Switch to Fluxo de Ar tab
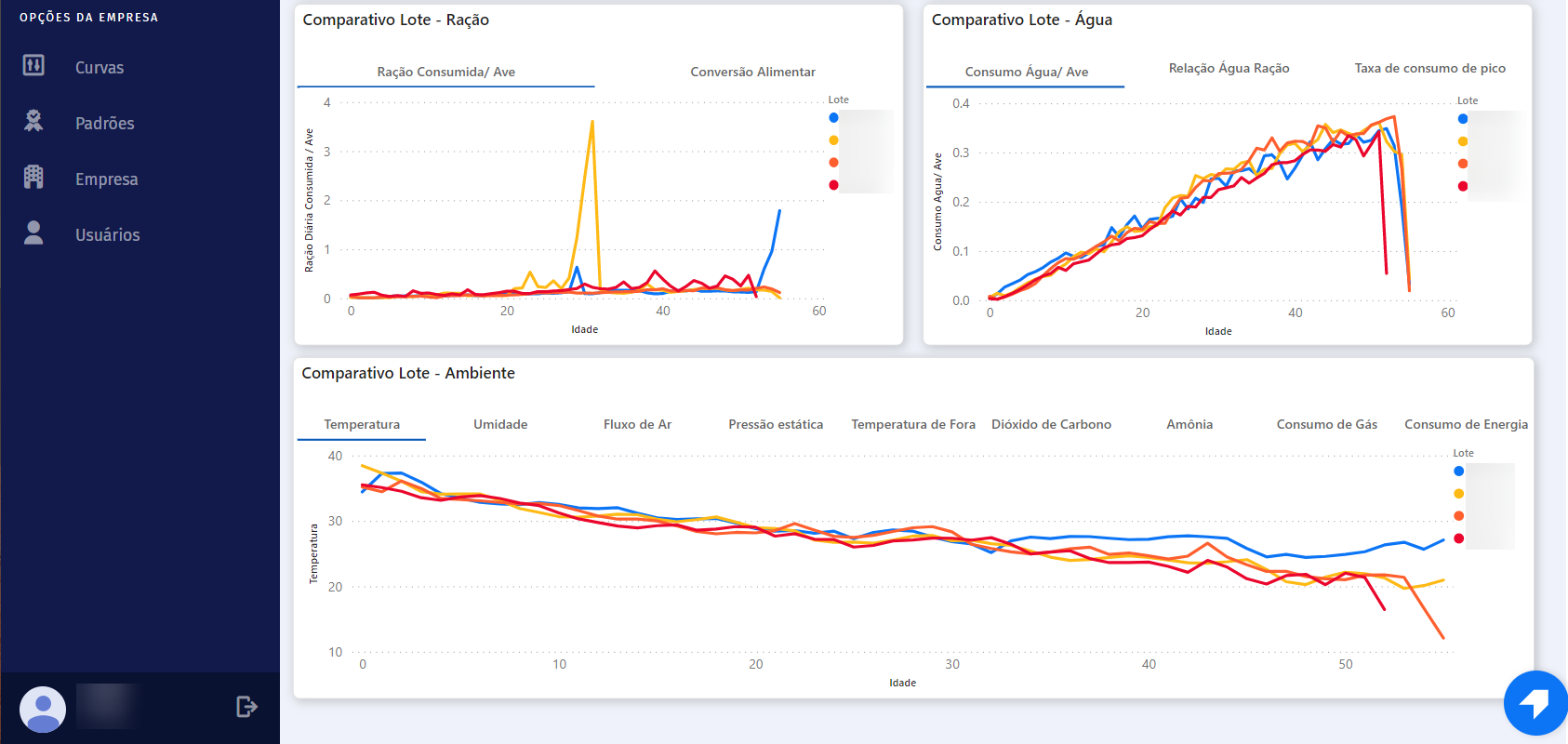1568x744 pixels. click(638, 424)
